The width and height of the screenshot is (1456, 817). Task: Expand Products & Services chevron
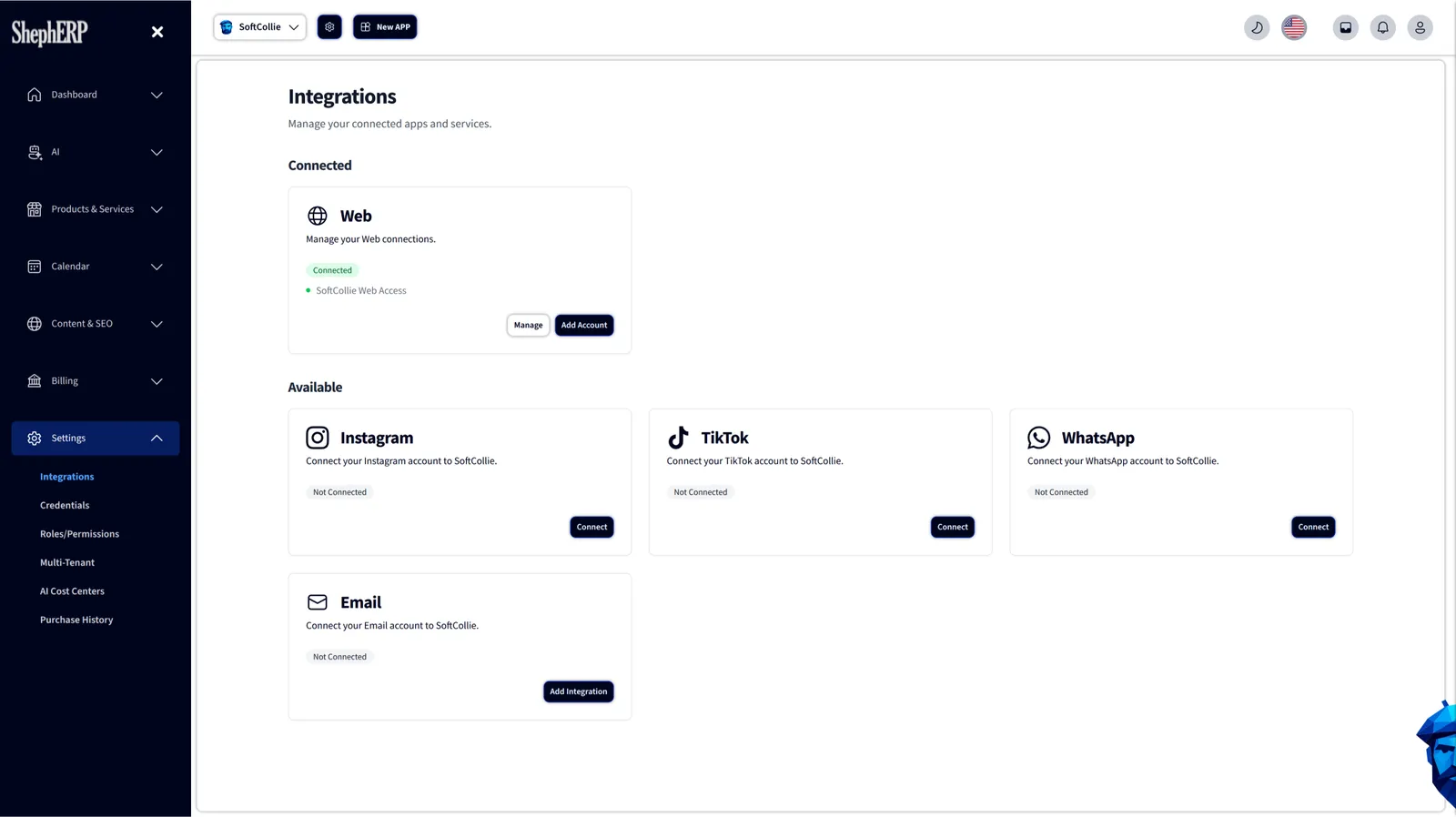click(x=157, y=209)
